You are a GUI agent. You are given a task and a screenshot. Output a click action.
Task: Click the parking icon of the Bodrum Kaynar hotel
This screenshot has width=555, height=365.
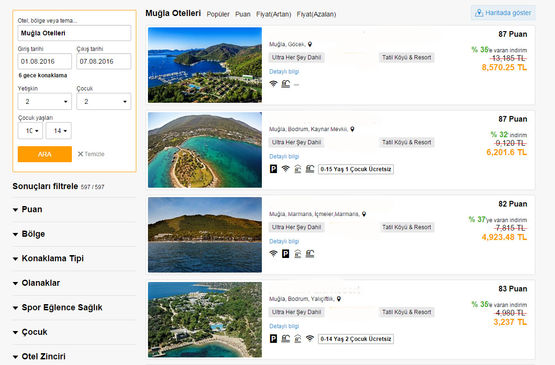[273, 169]
